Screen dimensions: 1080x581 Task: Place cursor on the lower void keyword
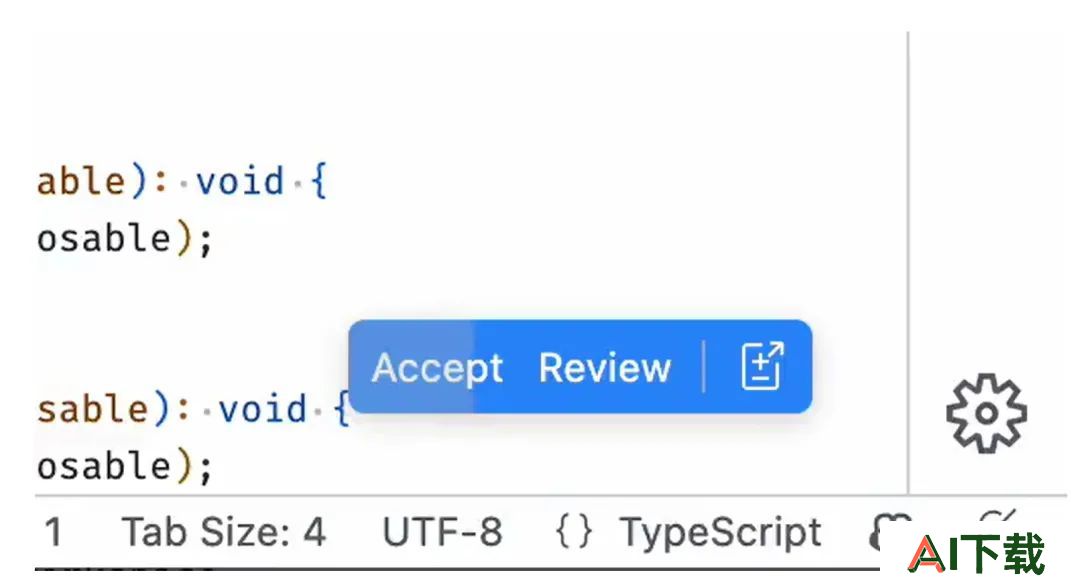coord(262,410)
